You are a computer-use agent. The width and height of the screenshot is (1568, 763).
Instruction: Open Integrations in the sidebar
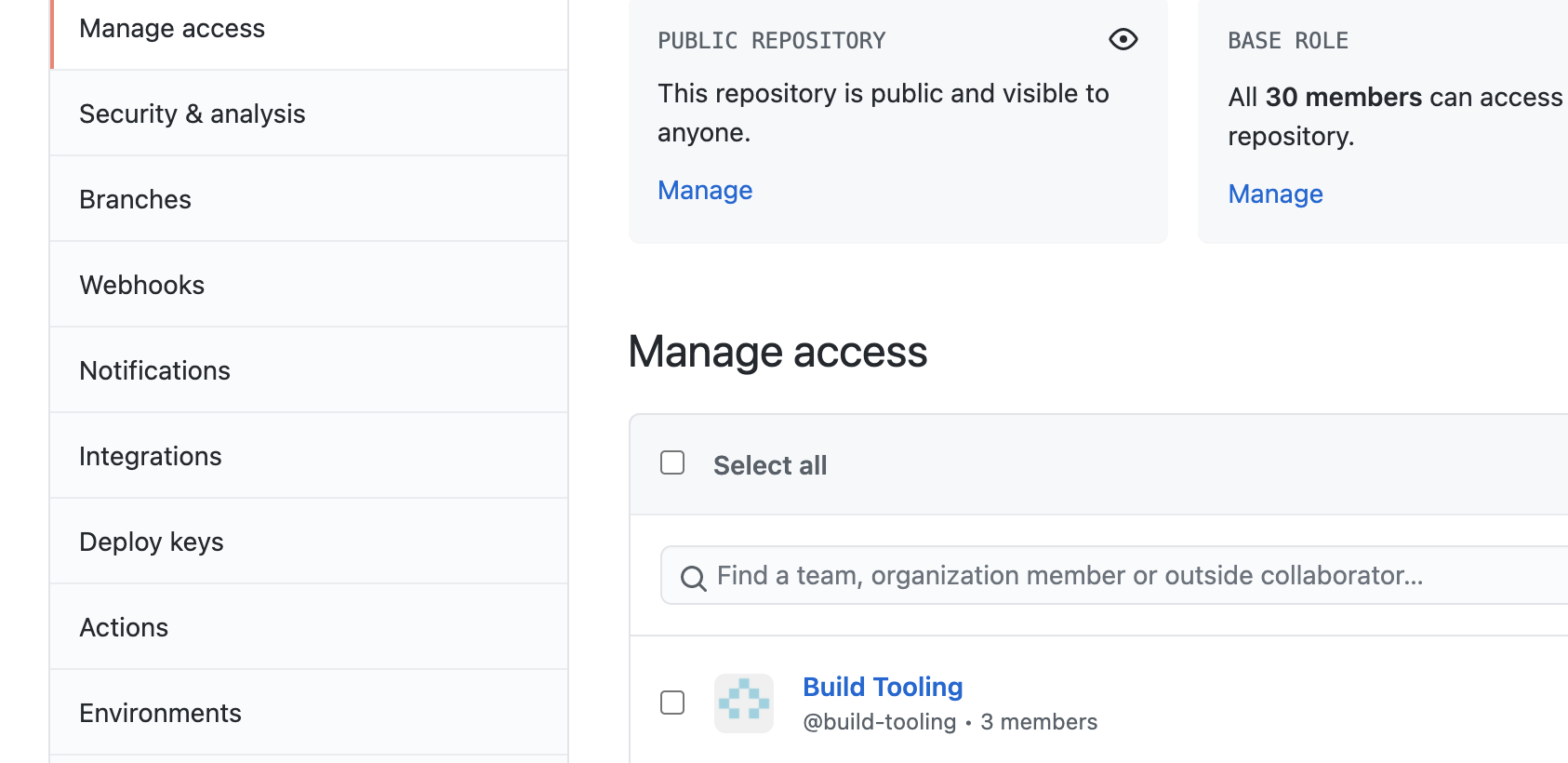click(151, 456)
